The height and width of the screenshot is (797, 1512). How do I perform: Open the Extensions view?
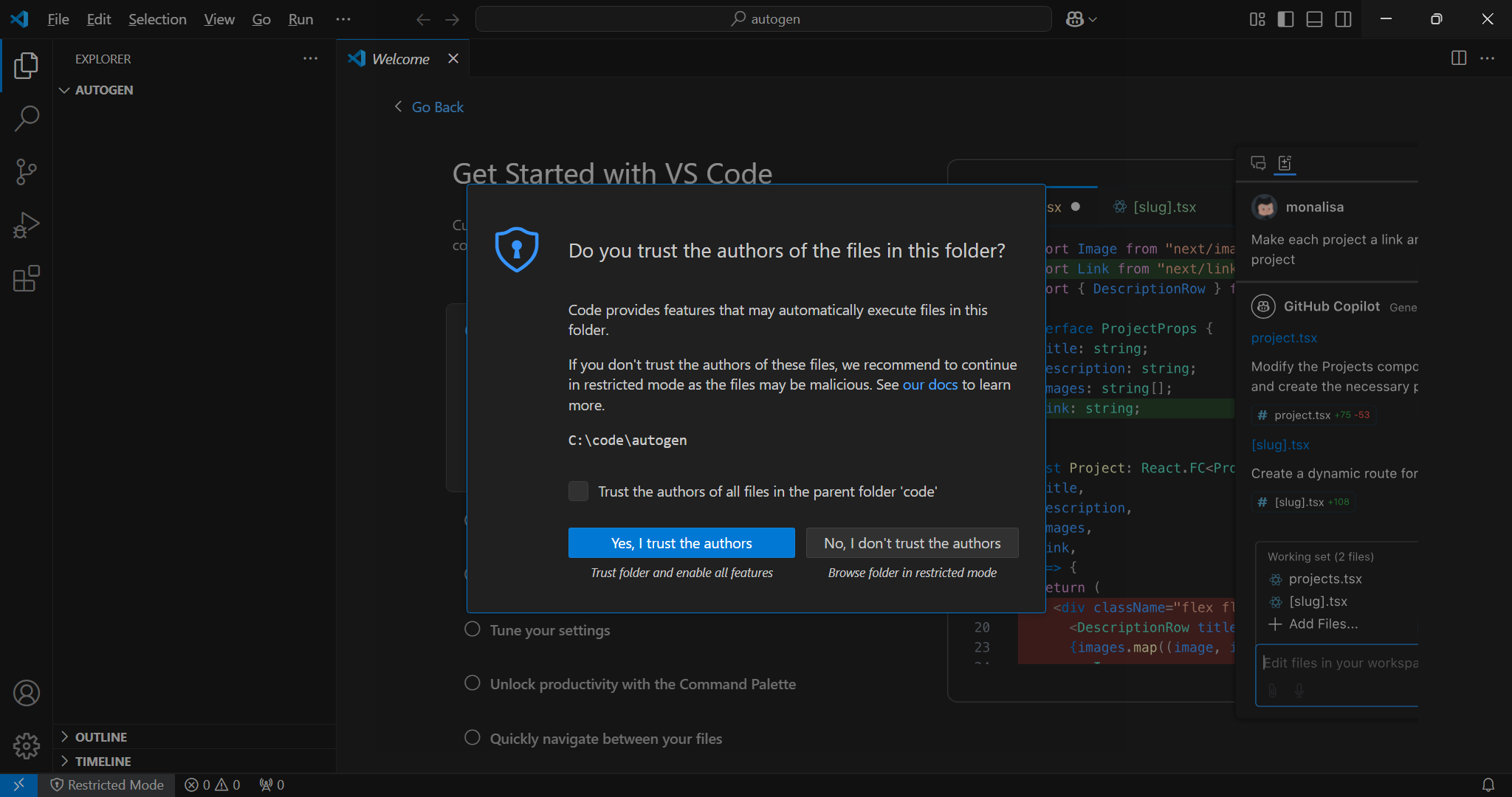(x=27, y=279)
